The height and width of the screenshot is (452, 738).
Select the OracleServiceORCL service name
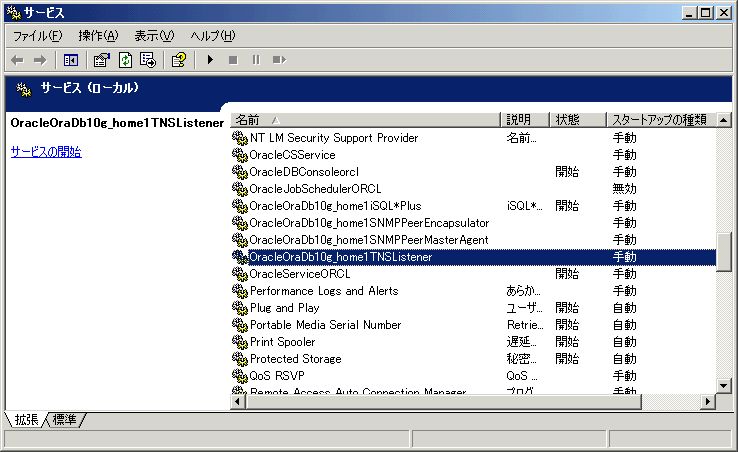[300, 274]
